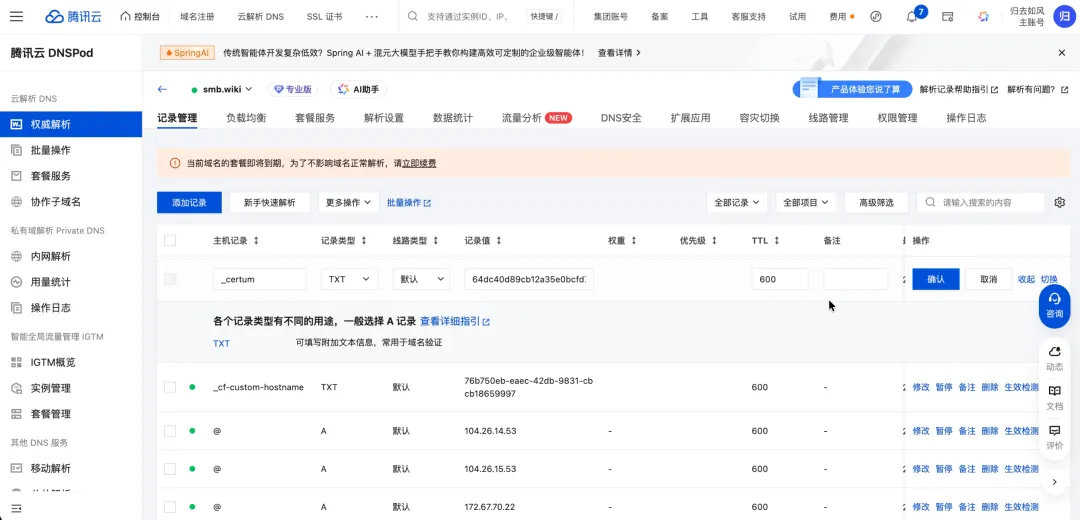
Task: Open the hamburger menu in top-left
Action: pos(16,17)
